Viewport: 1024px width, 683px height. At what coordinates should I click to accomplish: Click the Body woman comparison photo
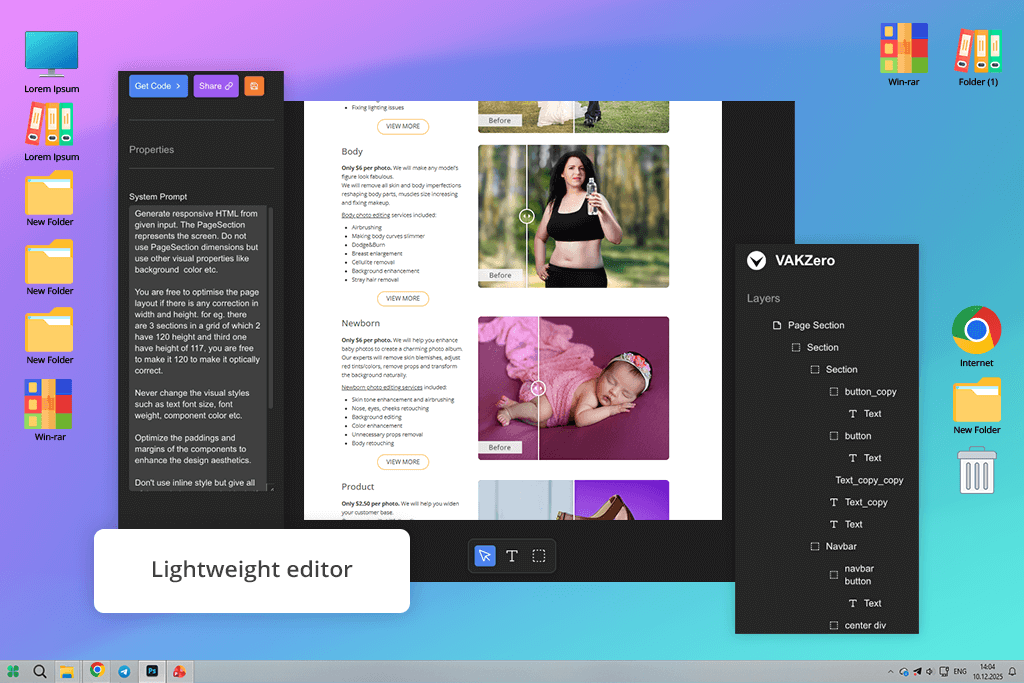pyautogui.click(x=573, y=216)
